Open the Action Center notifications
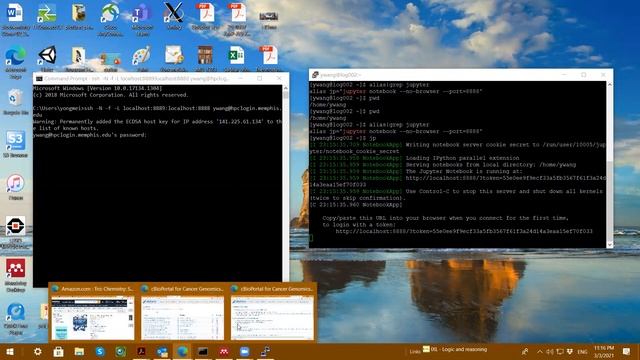Image resolution: width=640 pixels, height=360 pixels. 627,351
